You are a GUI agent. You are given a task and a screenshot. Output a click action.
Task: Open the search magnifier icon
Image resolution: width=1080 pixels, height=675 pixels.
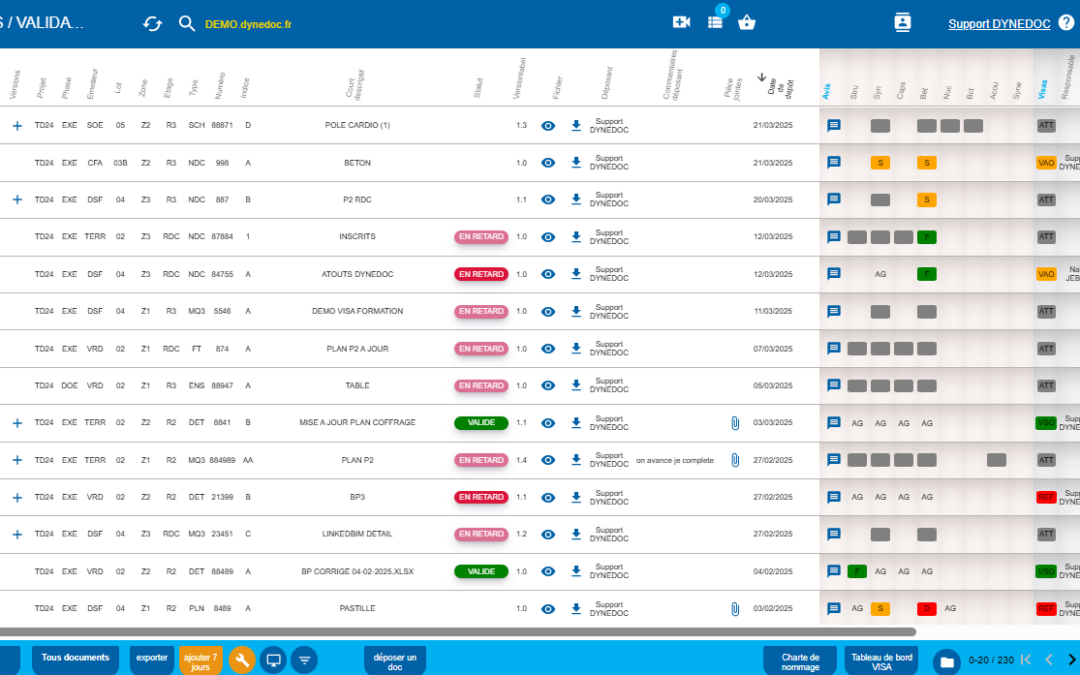pyautogui.click(x=187, y=23)
